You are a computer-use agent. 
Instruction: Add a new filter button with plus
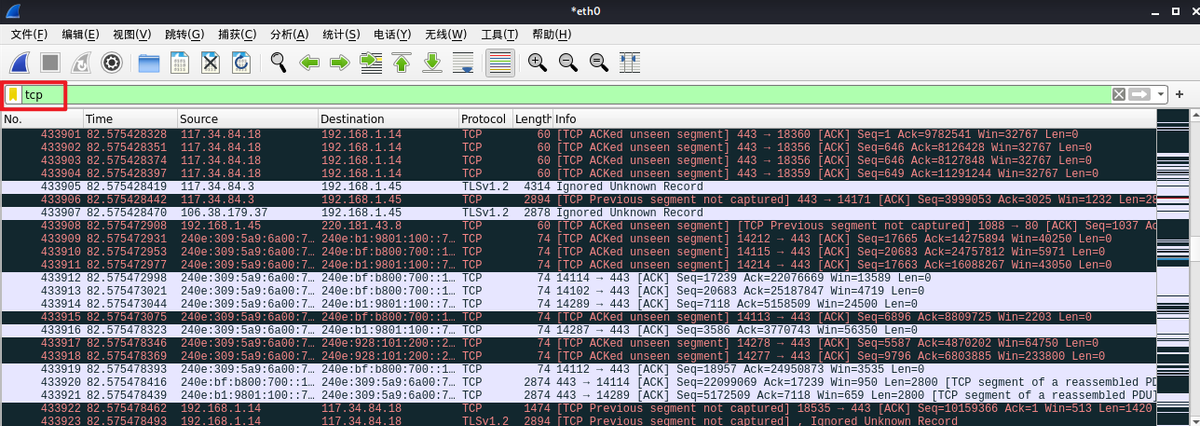[x=1180, y=94]
